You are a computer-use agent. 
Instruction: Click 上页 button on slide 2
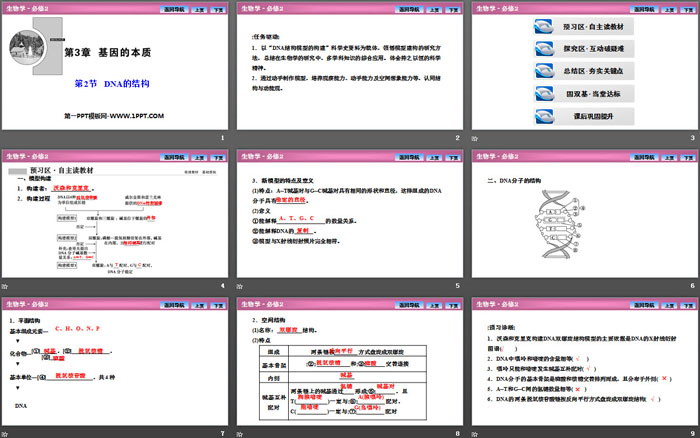[407, 10]
